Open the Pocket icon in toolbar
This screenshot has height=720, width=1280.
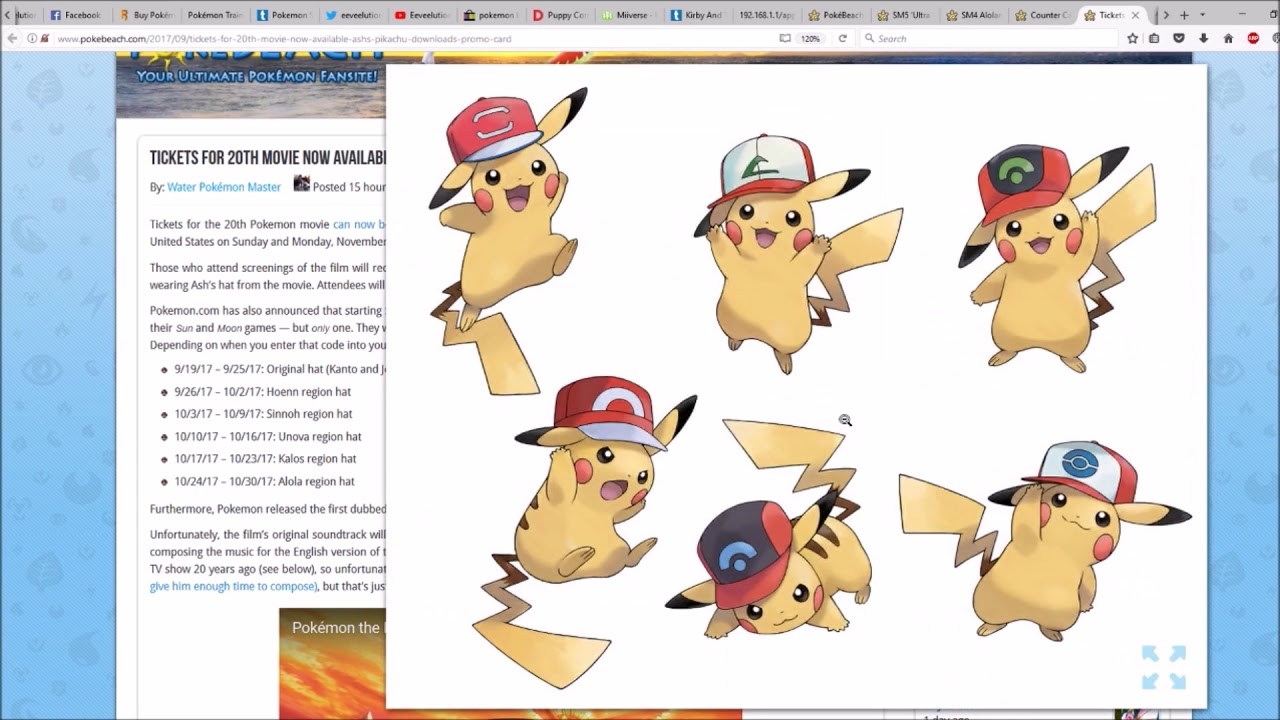[x=1179, y=38]
